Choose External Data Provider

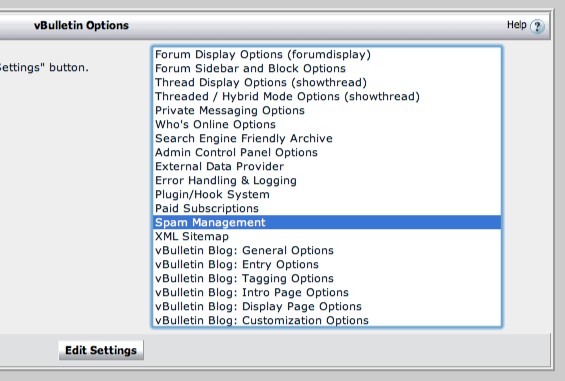click(x=327, y=167)
